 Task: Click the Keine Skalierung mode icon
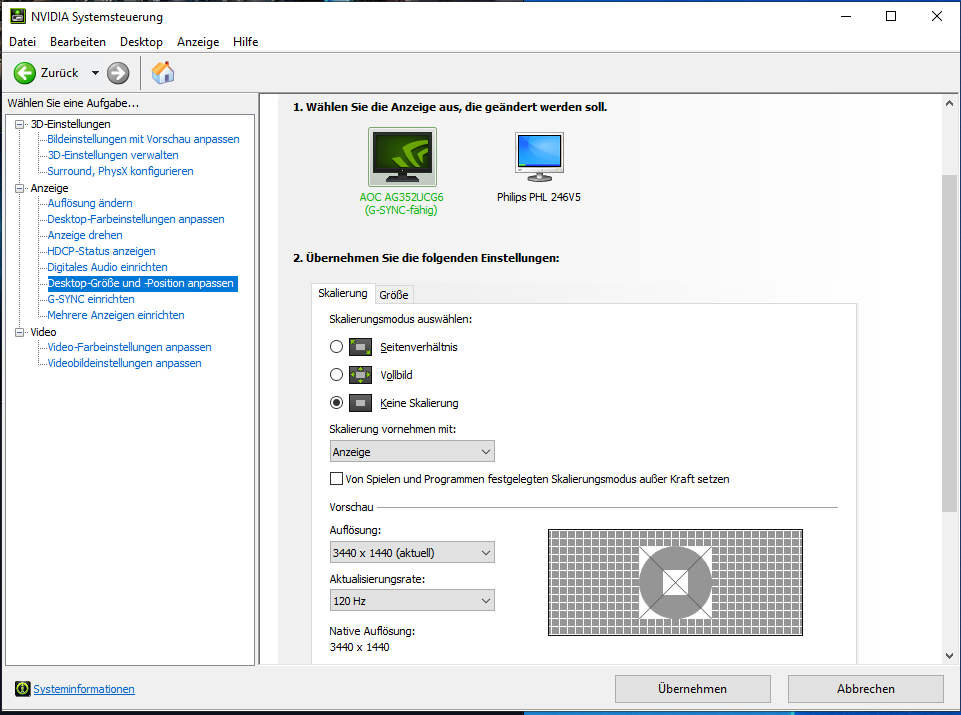coord(360,403)
